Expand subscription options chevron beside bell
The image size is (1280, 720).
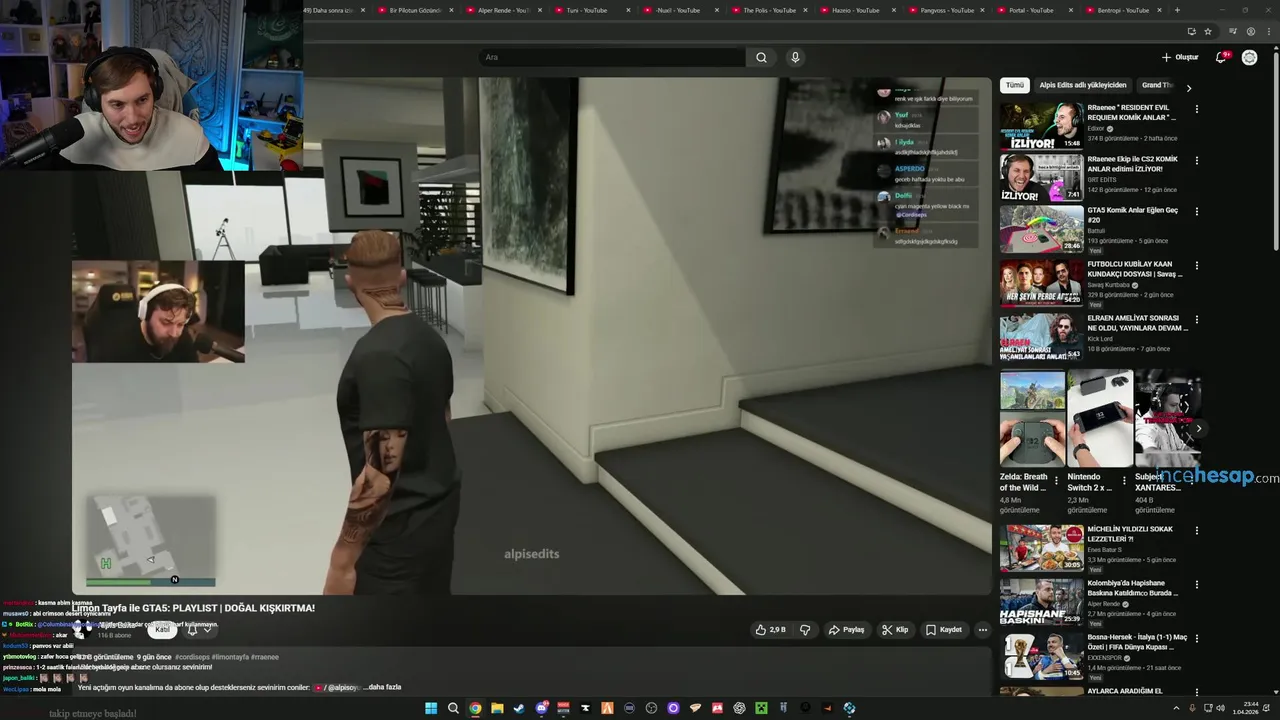pyautogui.click(x=207, y=630)
